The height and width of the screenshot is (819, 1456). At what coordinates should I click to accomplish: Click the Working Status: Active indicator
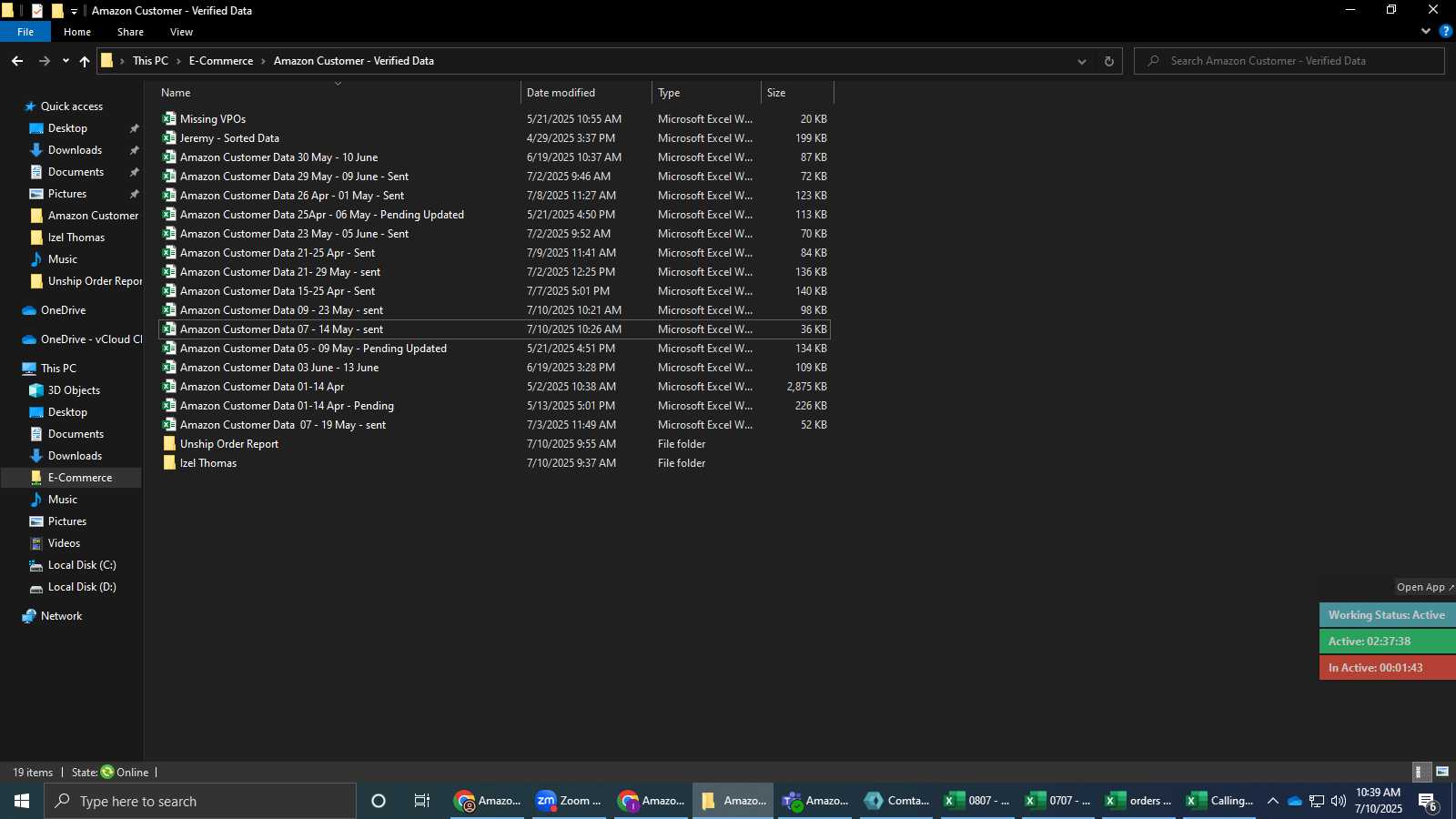(1387, 615)
